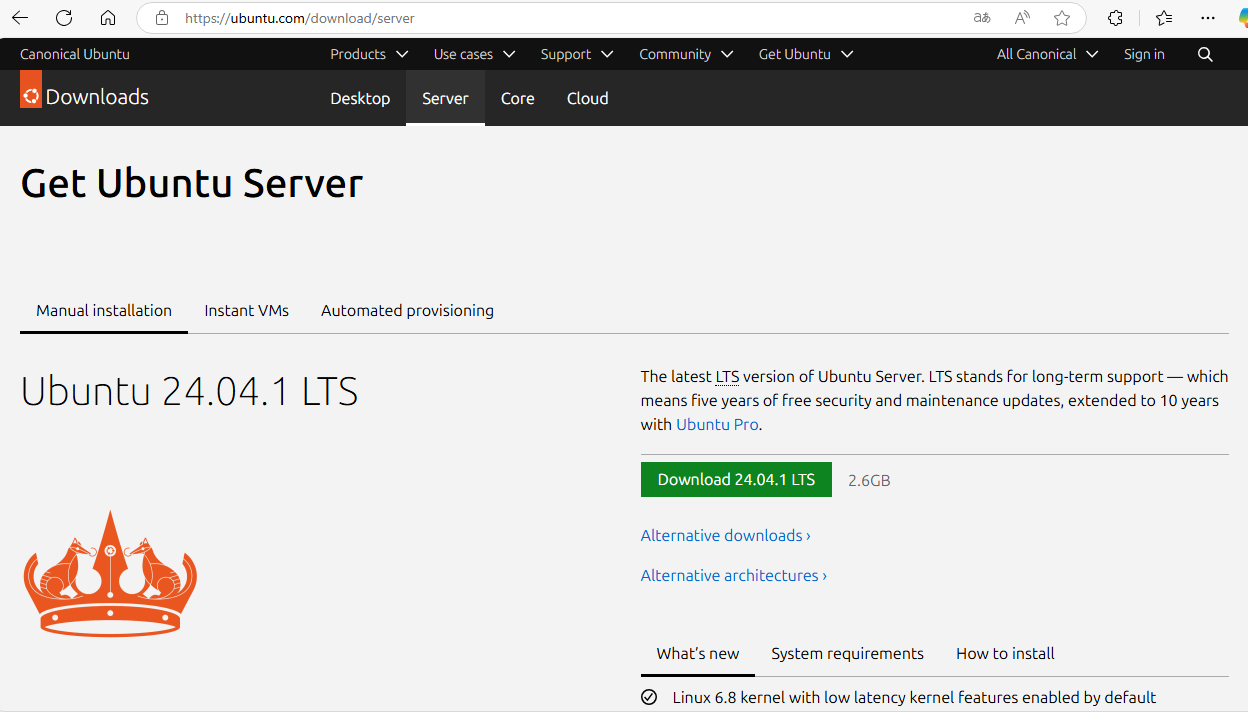Click the Get Ubuntu Server heading
Viewport: 1248px width, 712px height.
[191, 184]
